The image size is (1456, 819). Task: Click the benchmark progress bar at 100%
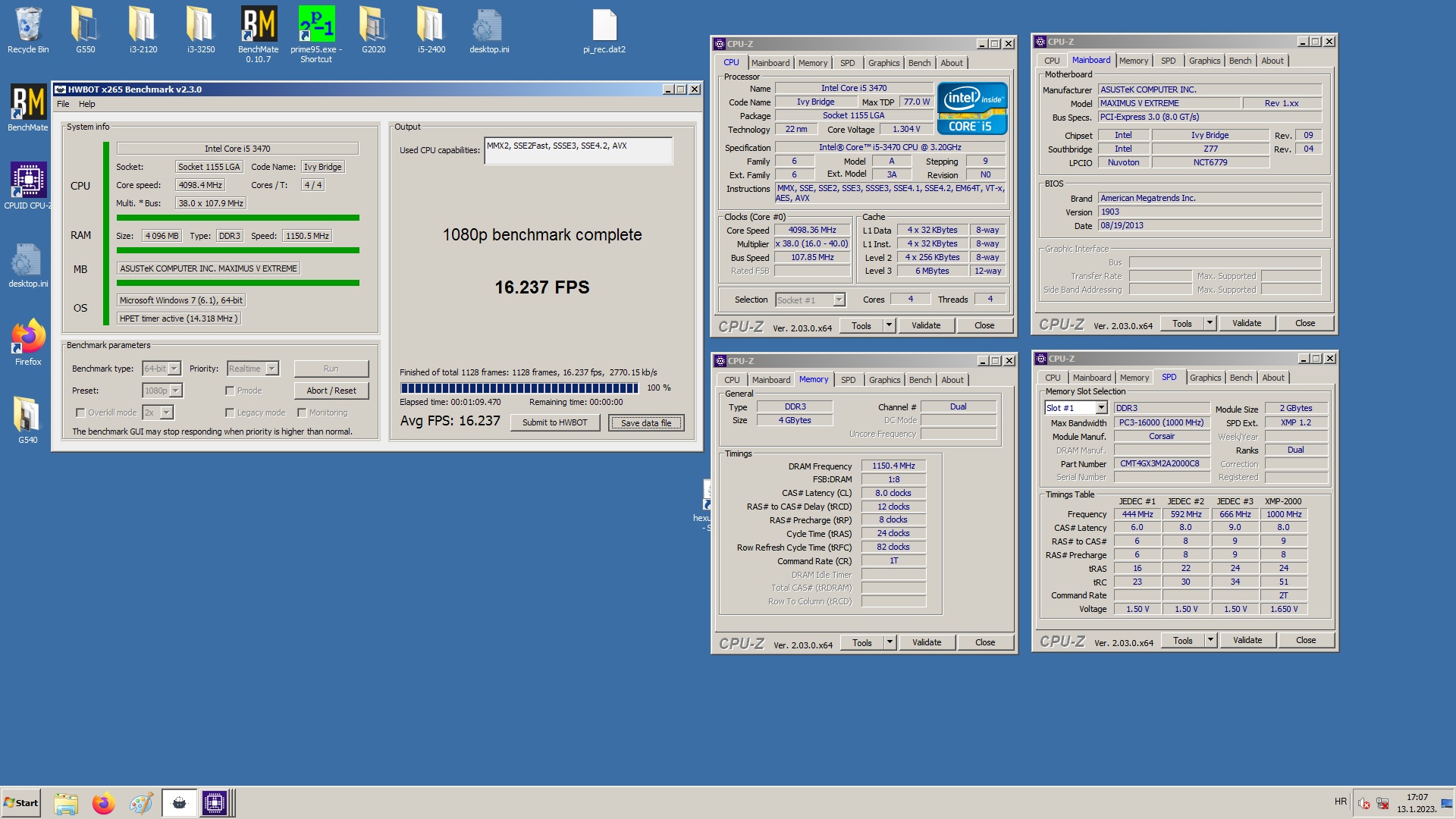519,388
